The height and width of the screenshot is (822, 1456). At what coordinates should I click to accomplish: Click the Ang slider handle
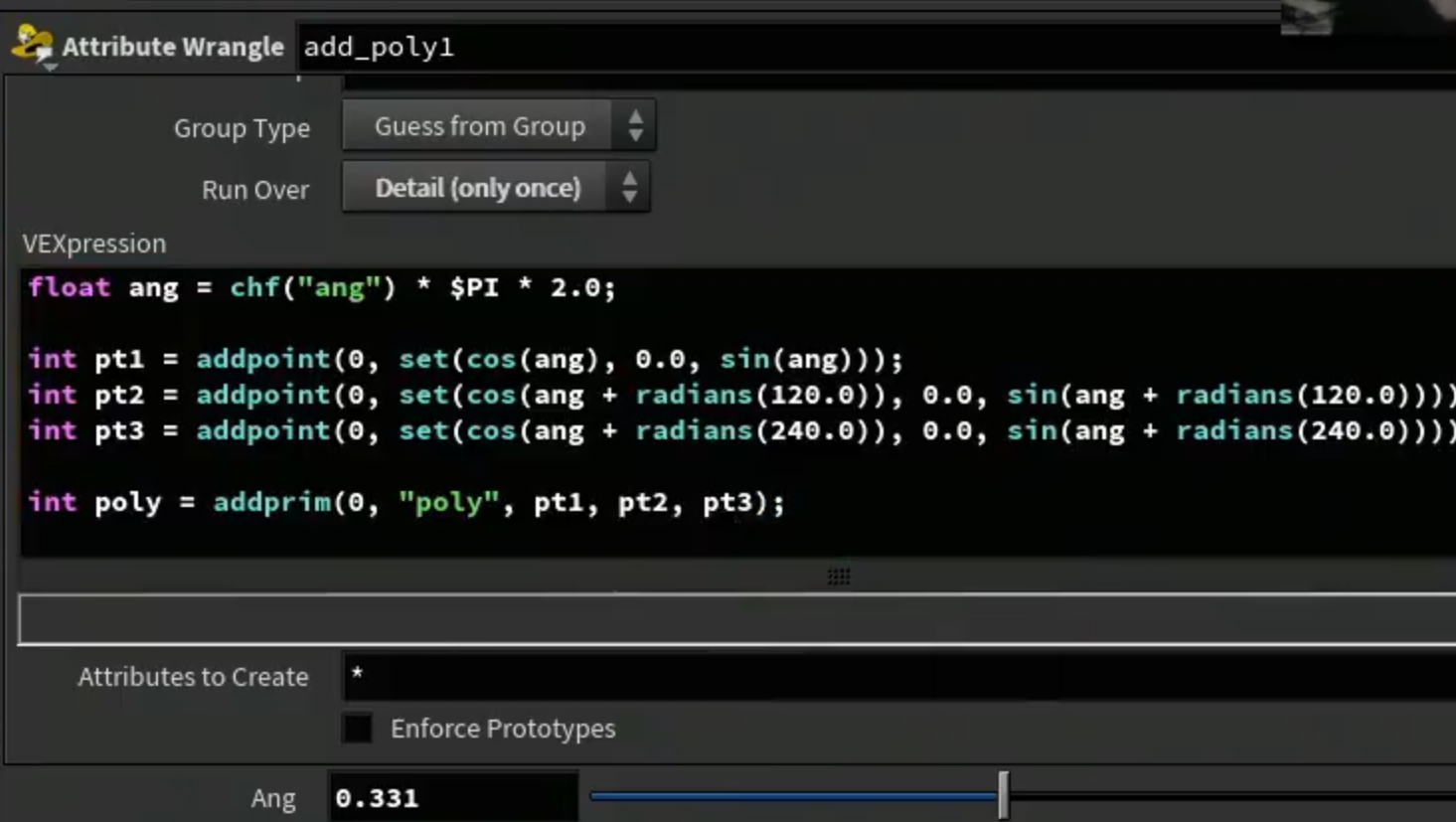pyautogui.click(x=1004, y=795)
